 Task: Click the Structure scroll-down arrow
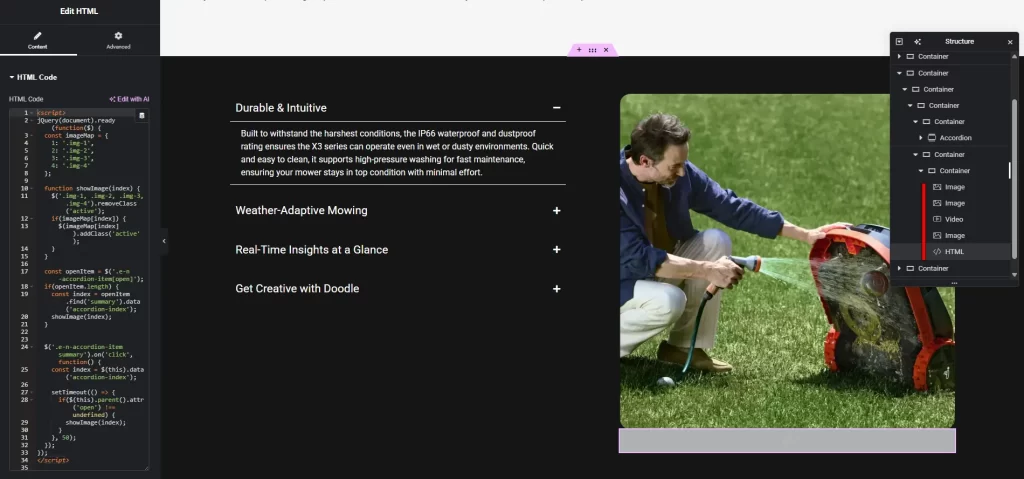tap(1014, 275)
